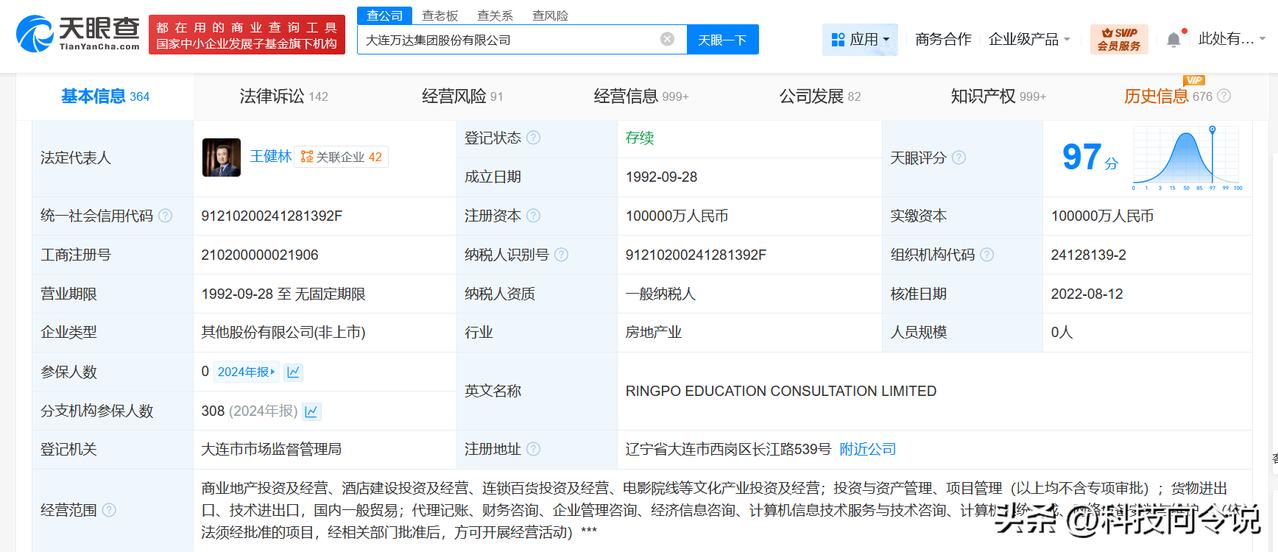
Task: Click the 大连市市场监督管理局 registration authority value
Action: click(x=272, y=450)
